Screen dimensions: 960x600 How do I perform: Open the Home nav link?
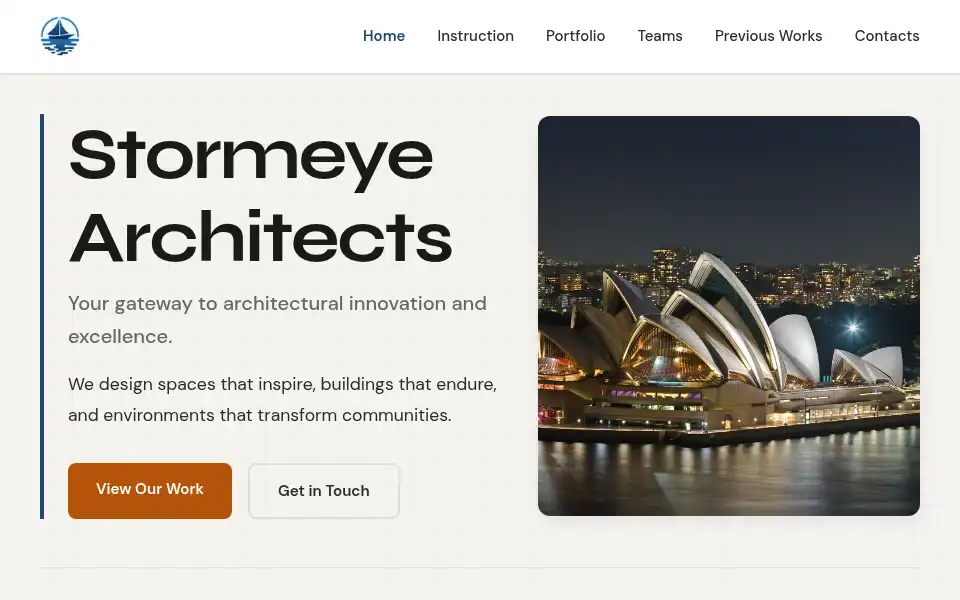tap(384, 36)
